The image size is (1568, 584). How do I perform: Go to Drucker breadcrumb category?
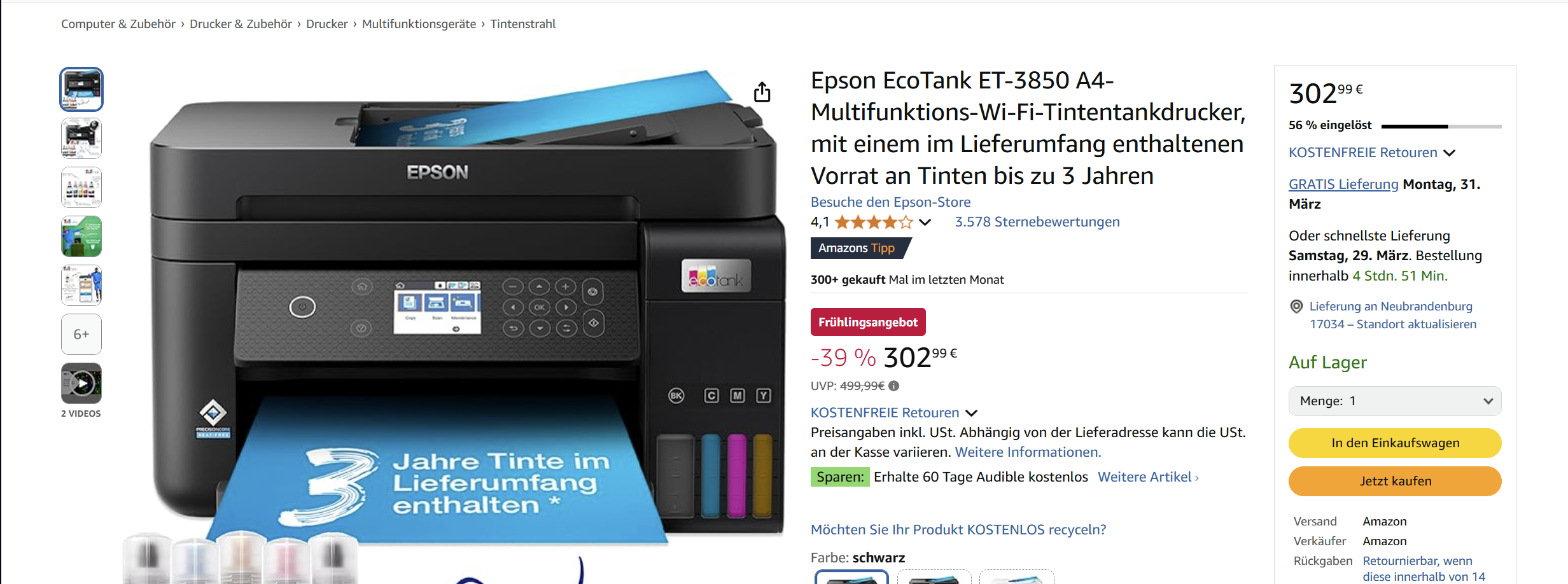point(326,24)
